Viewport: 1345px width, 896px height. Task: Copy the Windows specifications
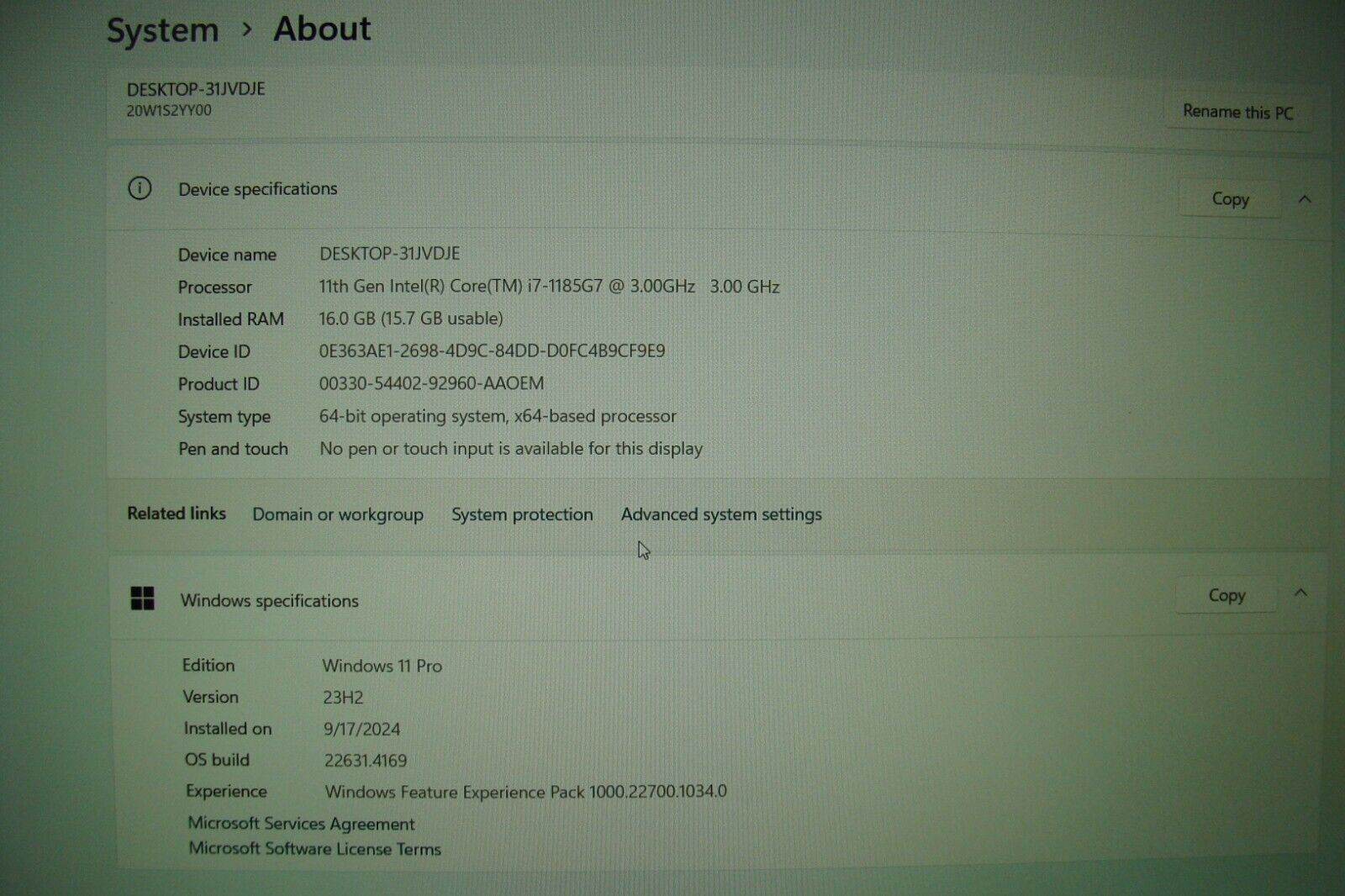[1226, 595]
